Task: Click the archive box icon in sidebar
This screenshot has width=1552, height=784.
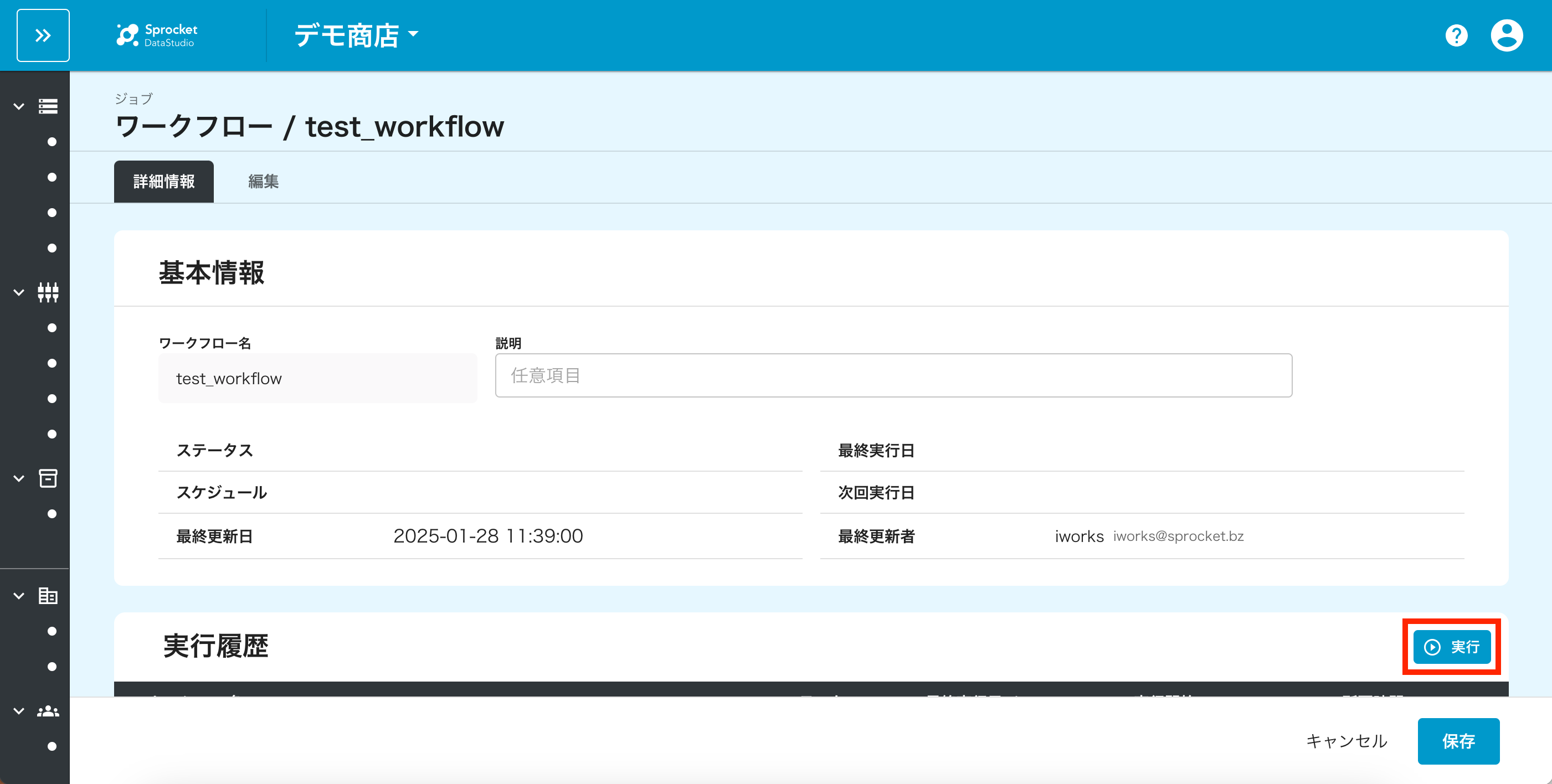Action: click(48, 479)
